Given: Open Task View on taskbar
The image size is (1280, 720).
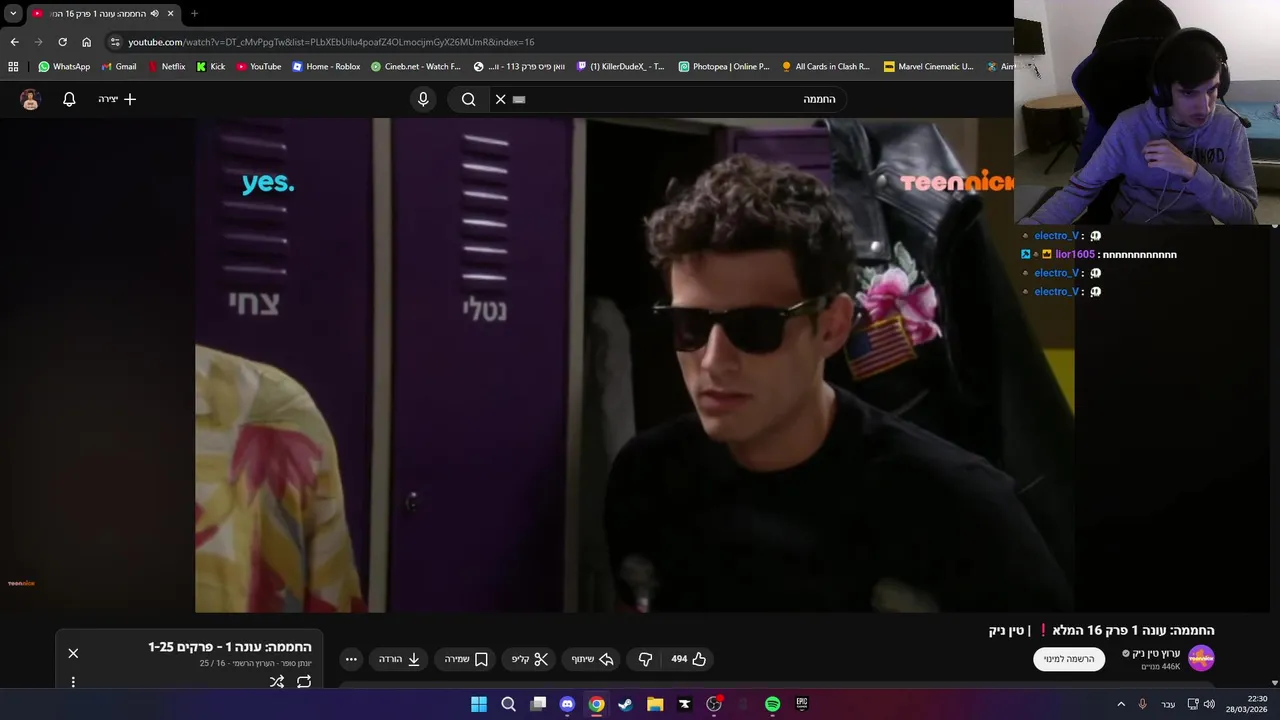Looking at the screenshot, I should (538, 704).
